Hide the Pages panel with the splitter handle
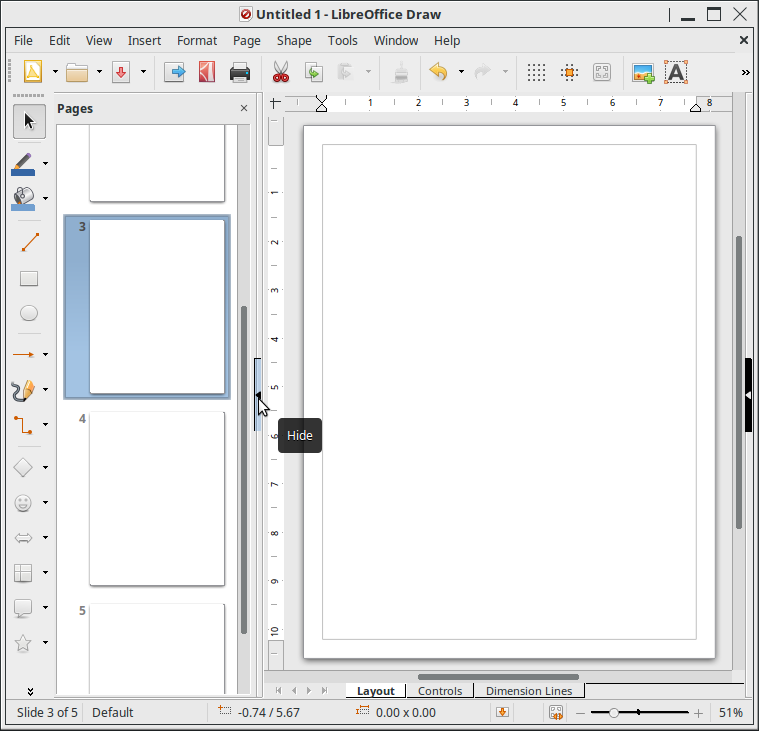The height and width of the screenshot is (731, 759). 258,395
